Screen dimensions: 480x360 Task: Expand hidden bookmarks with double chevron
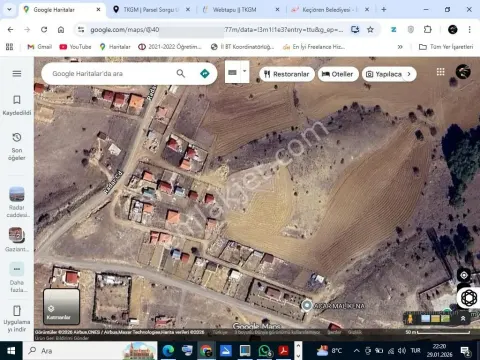[x=400, y=47]
